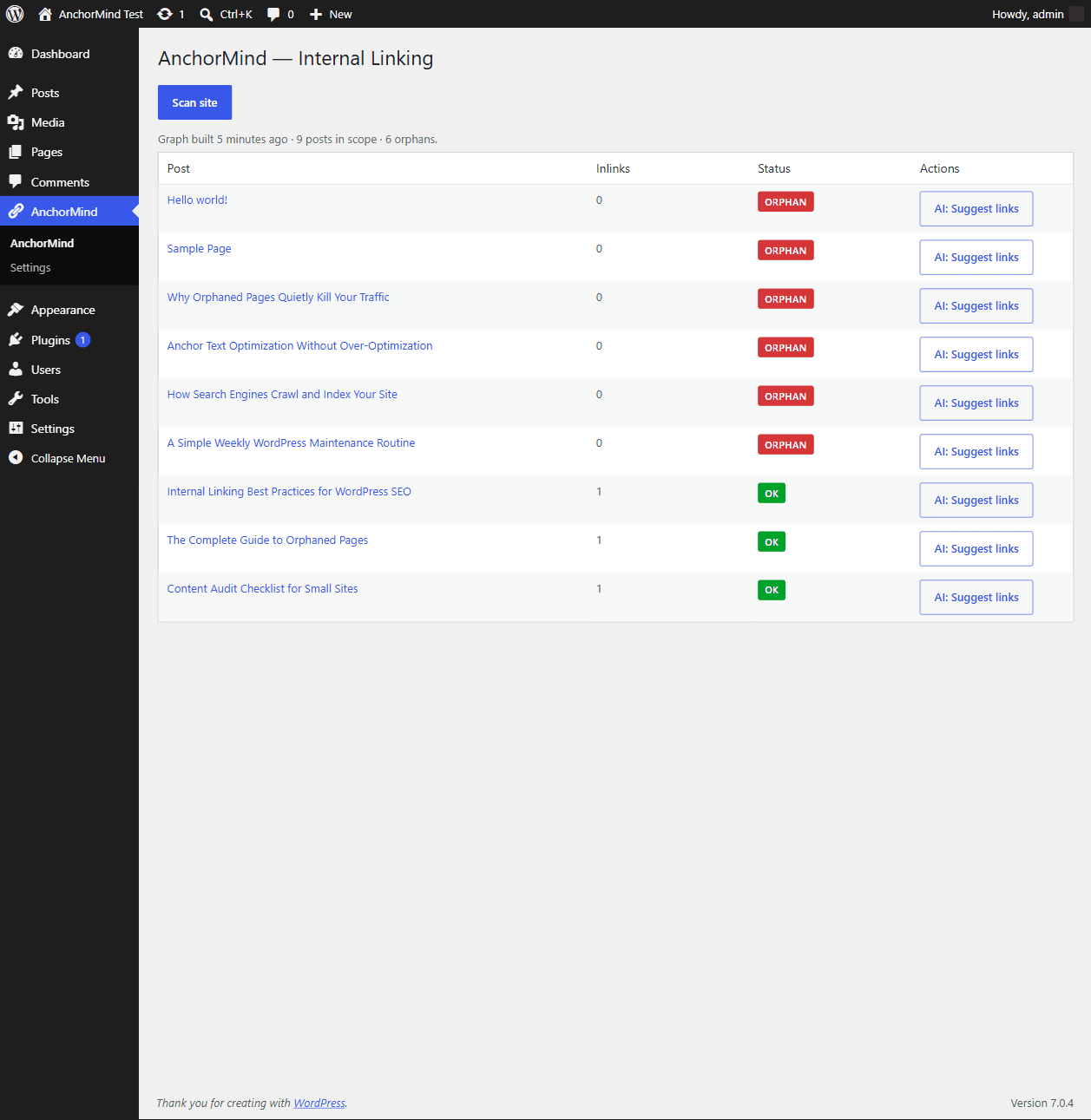Click the Comments icon in sidebar

click(16, 182)
